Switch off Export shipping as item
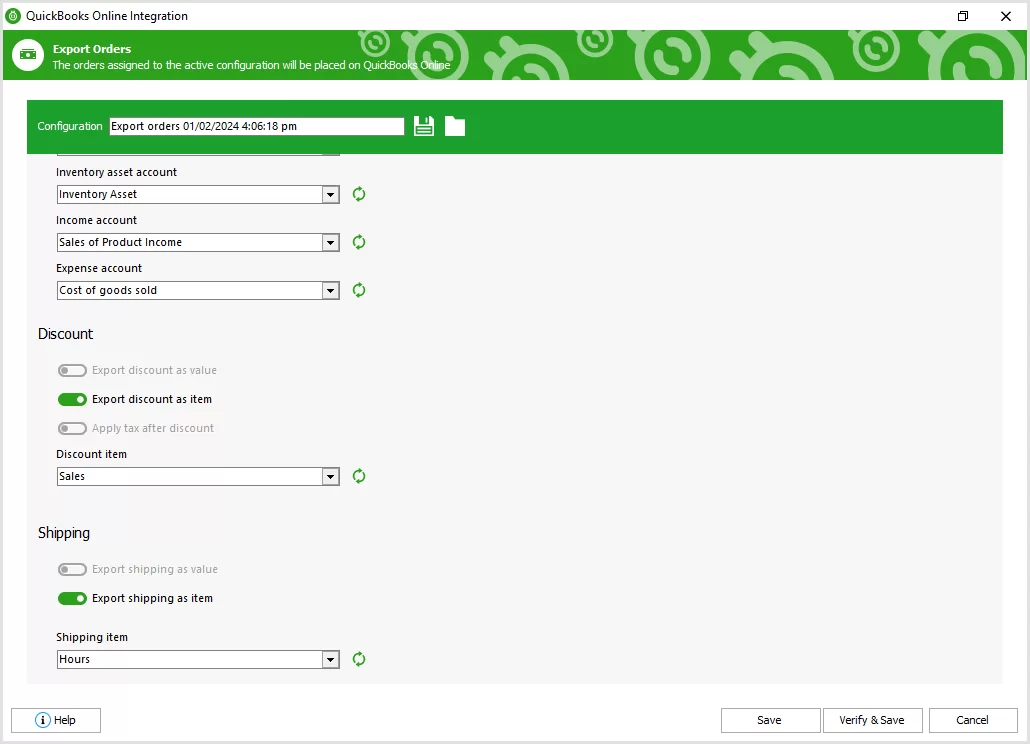 pyautogui.click(x=72, y=598)
